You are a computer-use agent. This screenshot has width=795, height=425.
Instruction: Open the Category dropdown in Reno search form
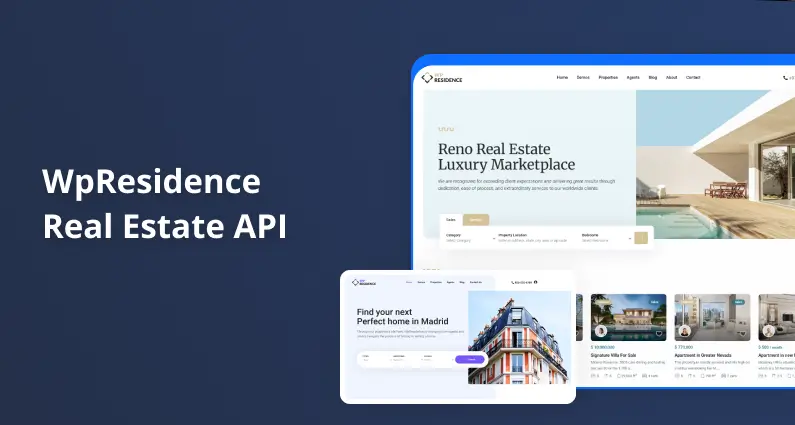470,238
